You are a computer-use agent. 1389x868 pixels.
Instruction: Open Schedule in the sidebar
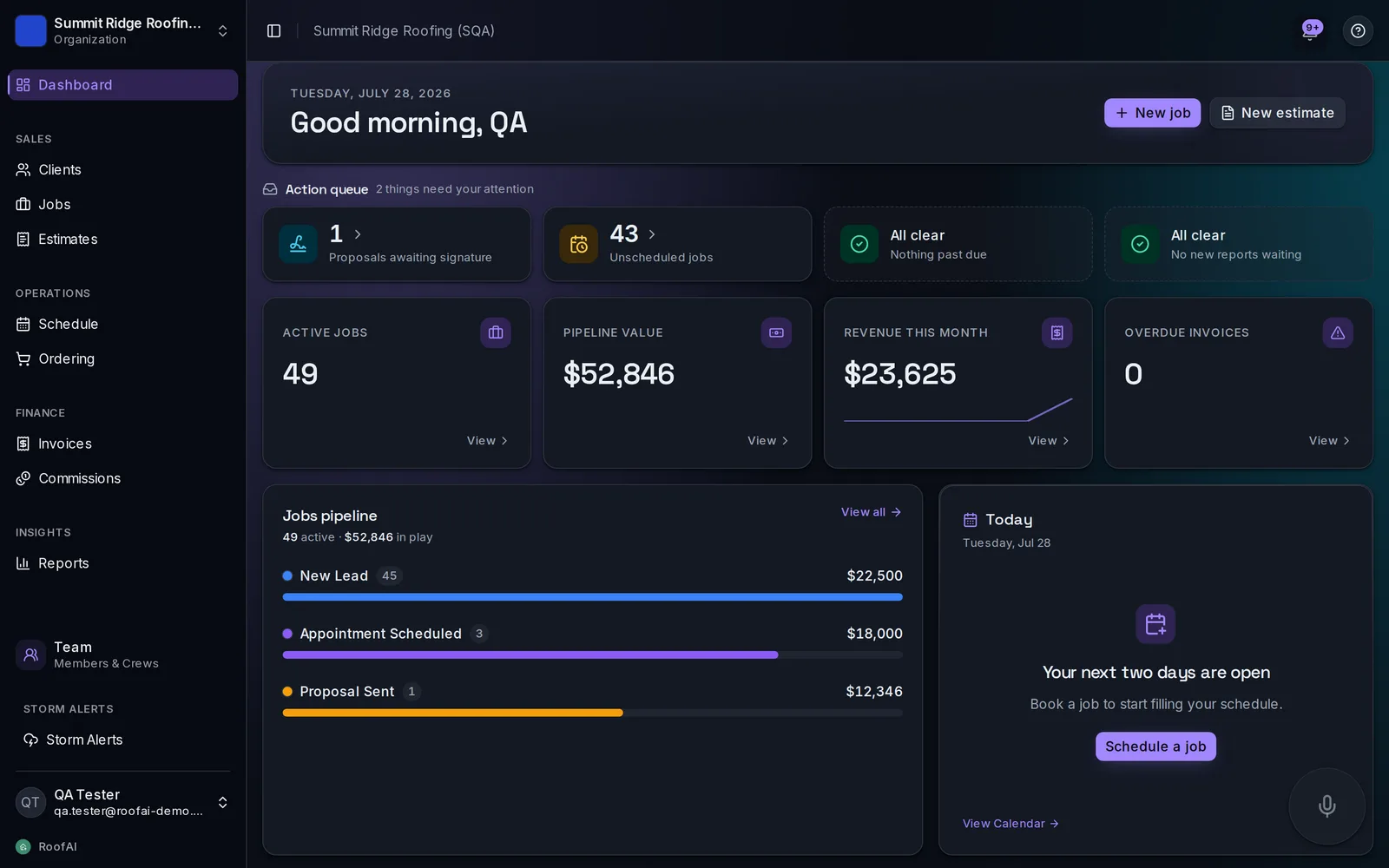pyautogui.click(x=122, y=324)
